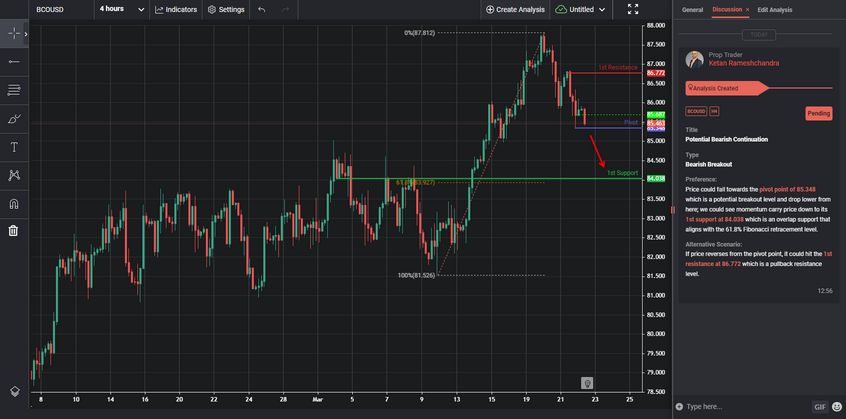Click the TODAY date pill
Viewport: 846px width, 419px height.
759,35
